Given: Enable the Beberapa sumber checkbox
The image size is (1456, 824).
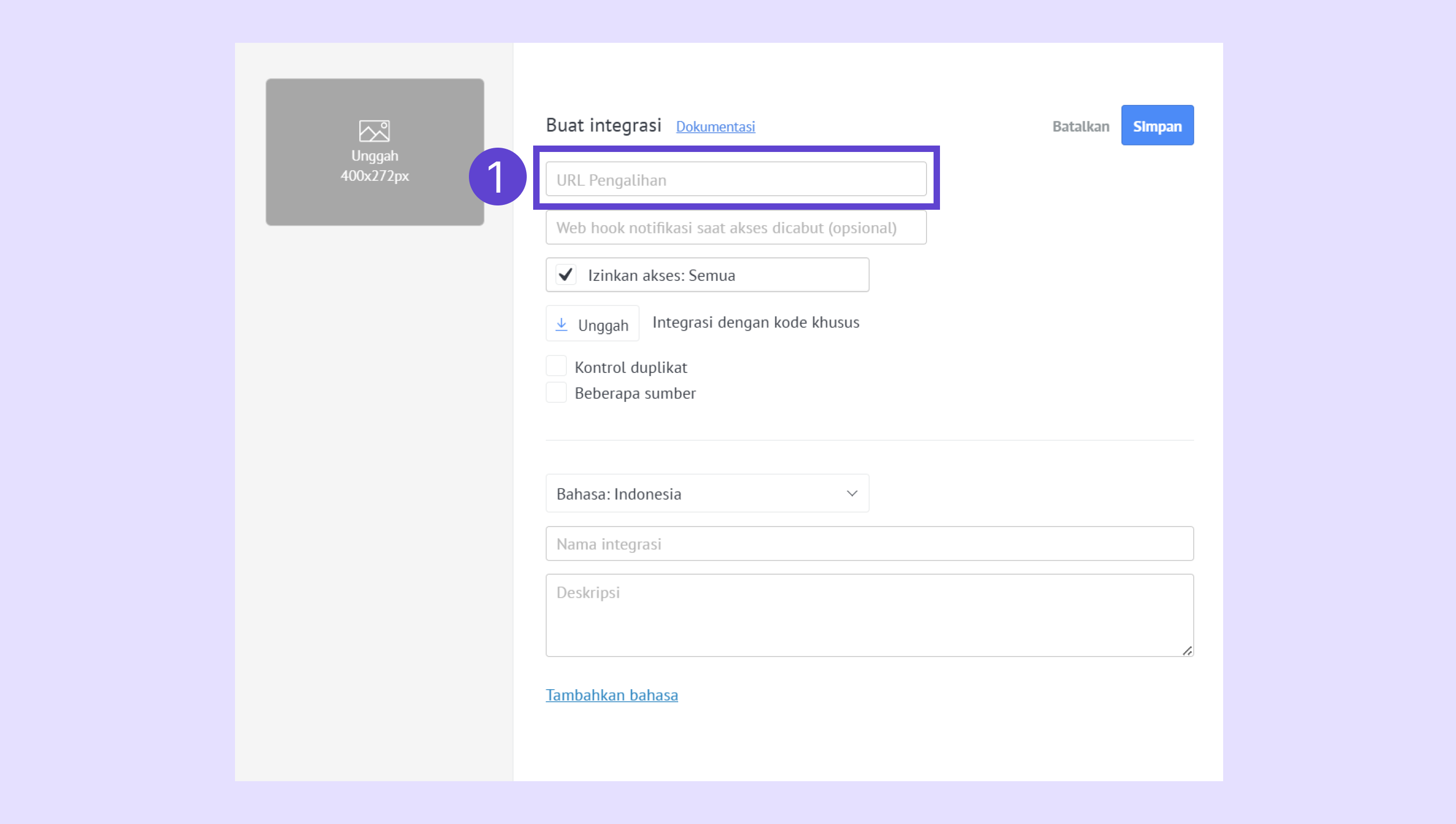Looking at the screenshot, I should [556, 392].
